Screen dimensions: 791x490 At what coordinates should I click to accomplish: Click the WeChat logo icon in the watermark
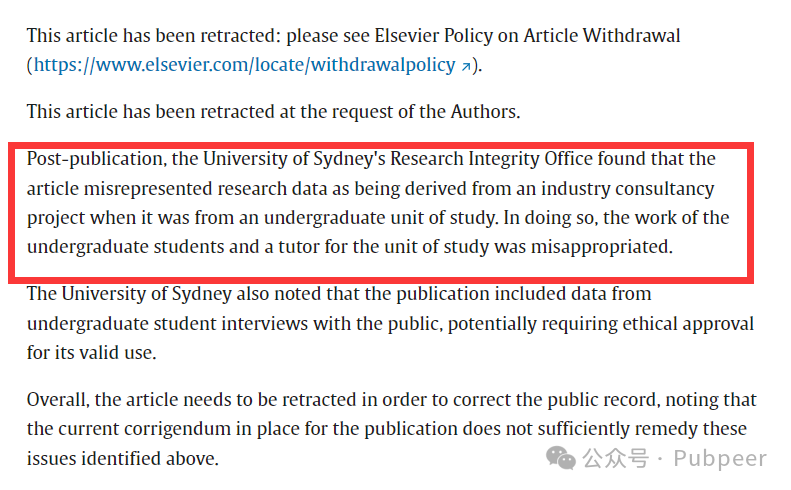click(560, 458)
